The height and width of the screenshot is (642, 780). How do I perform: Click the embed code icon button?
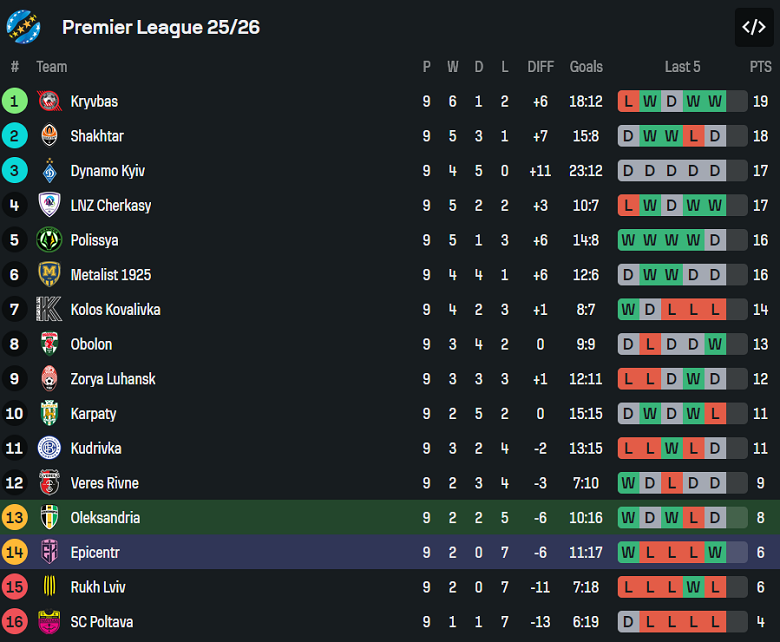click(753, 27)
